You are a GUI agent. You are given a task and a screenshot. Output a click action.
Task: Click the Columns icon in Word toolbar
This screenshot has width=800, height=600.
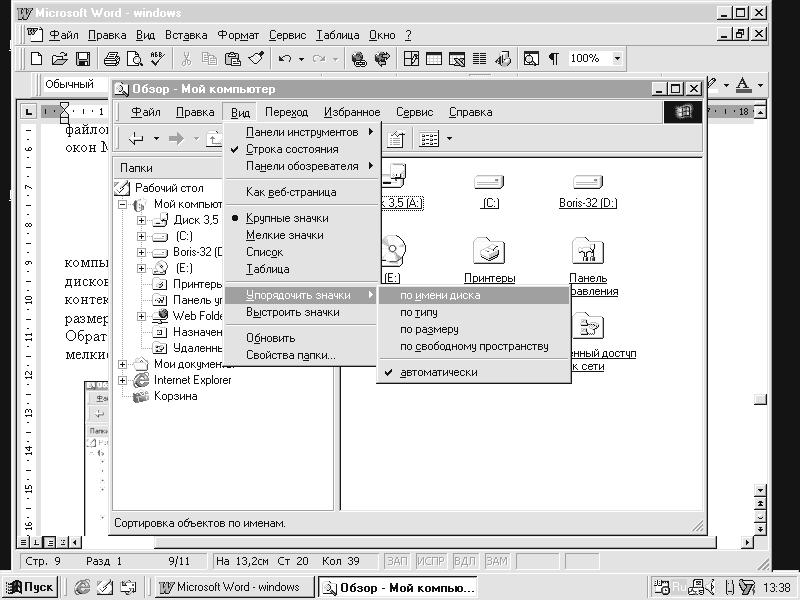coord(480,59)
